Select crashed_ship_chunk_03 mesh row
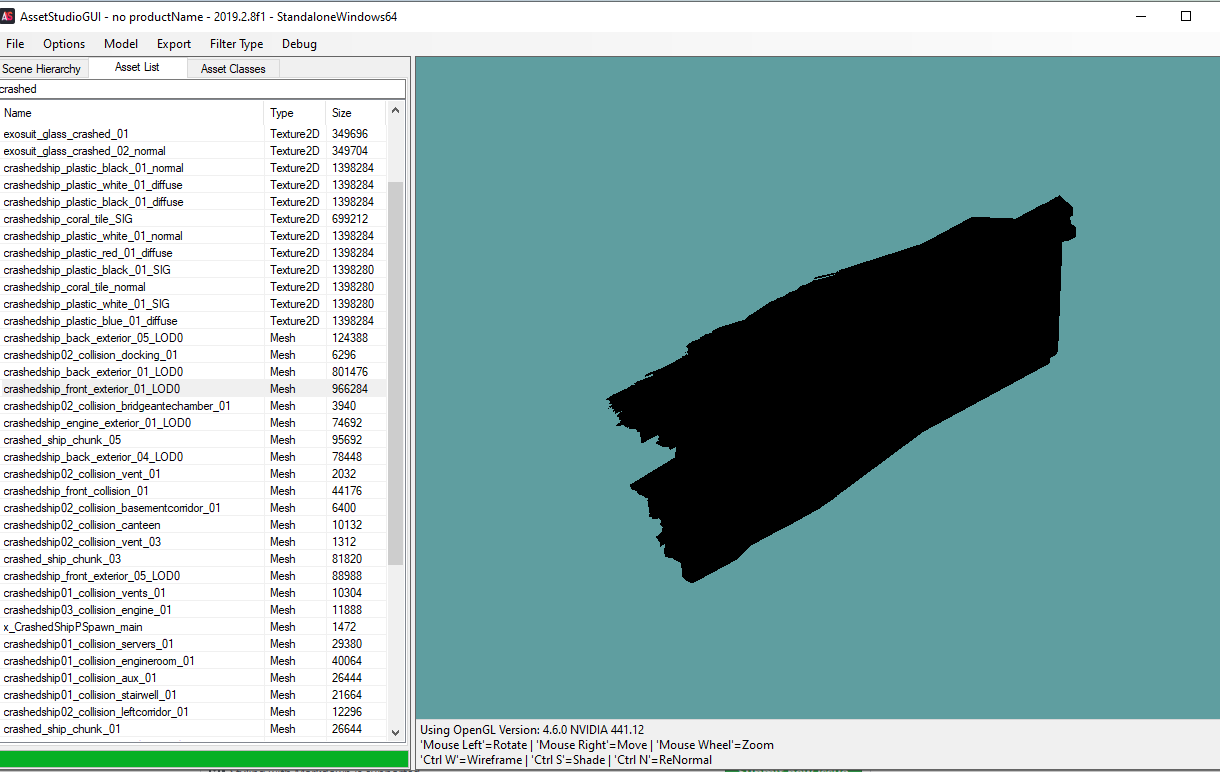This screenshot has width=1220, height=772. pyautogui.click(x=193, y=559)
